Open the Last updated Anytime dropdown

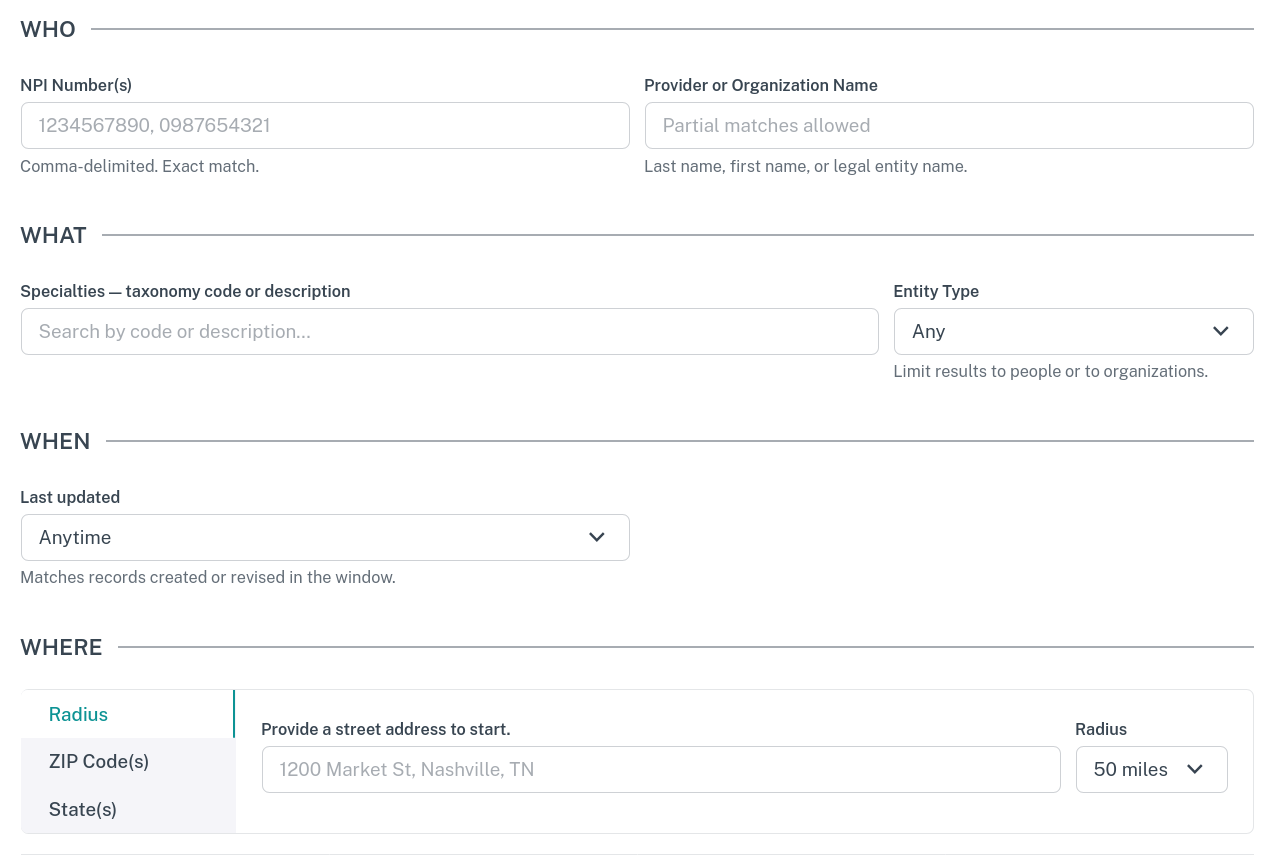click(325, 537)
